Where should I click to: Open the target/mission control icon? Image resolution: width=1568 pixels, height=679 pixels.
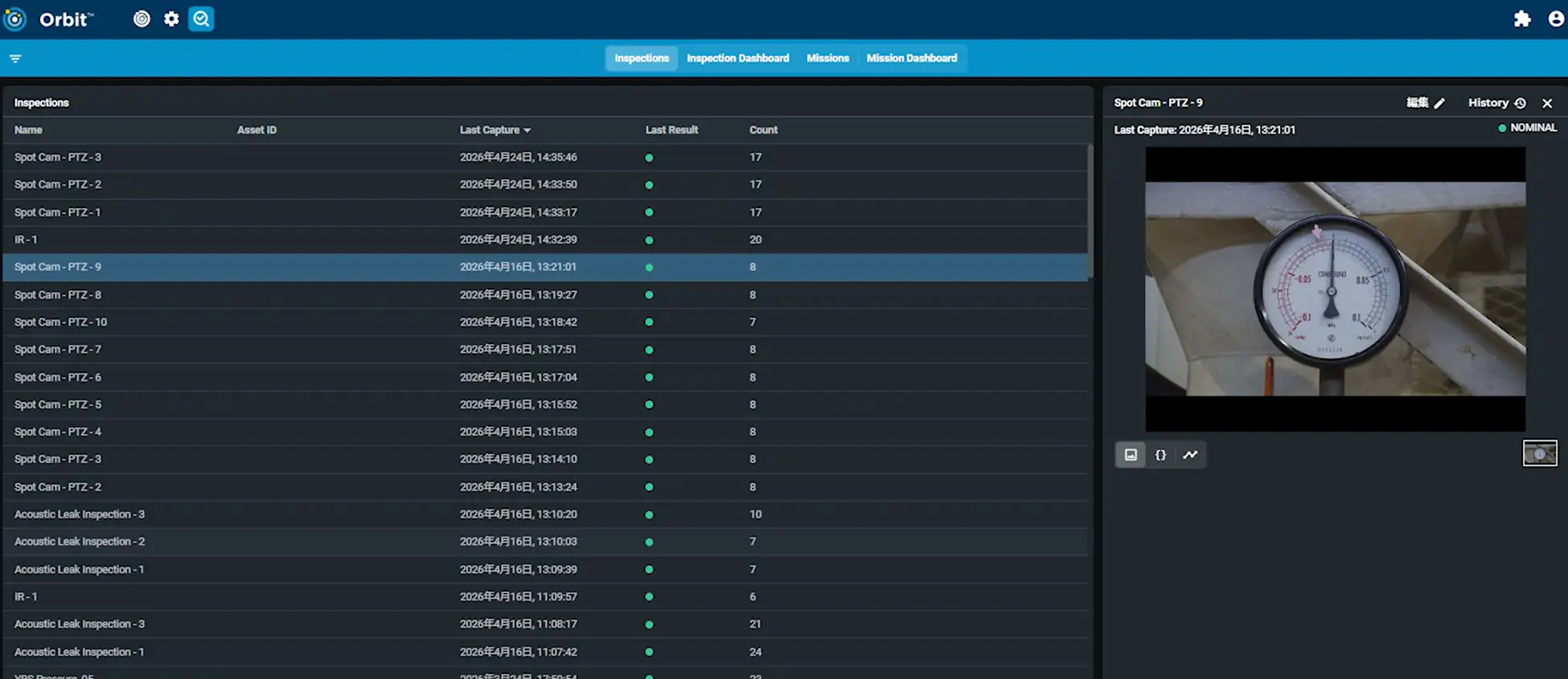click(142, 18)
